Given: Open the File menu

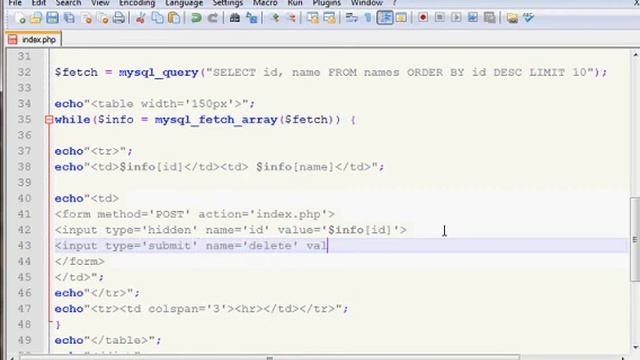Looking at the screenshot, I should tap(15, 3).
